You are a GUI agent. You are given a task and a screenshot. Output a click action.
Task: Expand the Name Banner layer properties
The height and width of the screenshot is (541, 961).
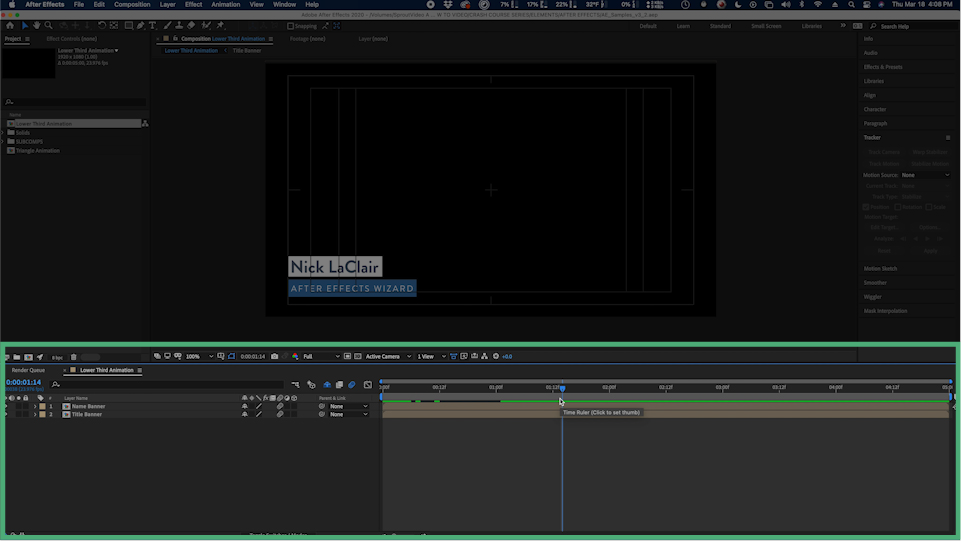pos(35,406)
